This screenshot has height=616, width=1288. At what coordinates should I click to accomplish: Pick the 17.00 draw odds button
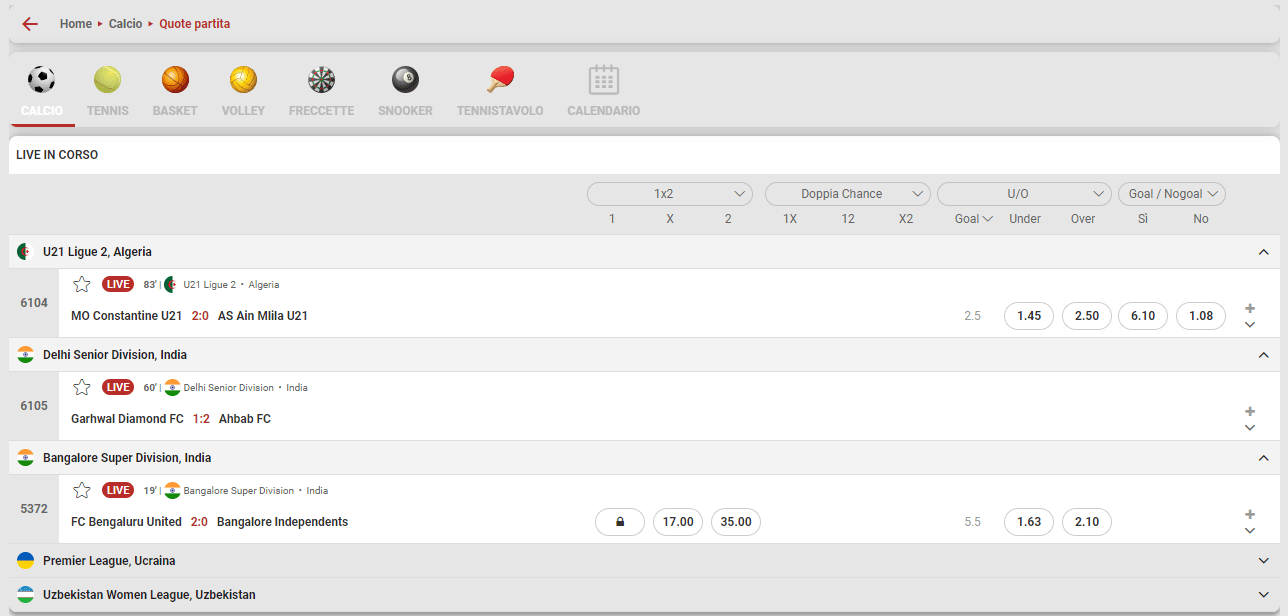click(678, 522)
